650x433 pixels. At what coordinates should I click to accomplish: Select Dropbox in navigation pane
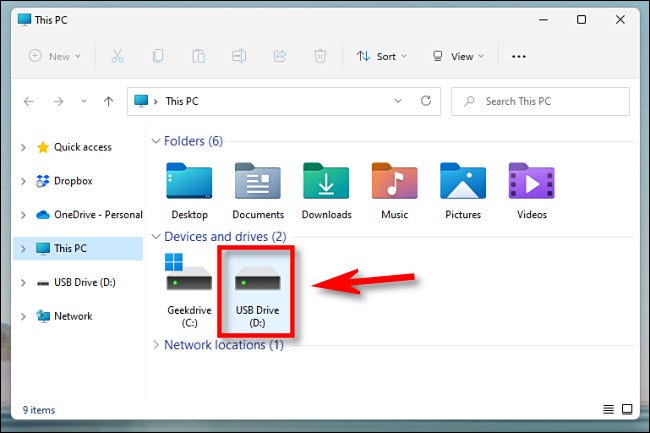point(65,181)
